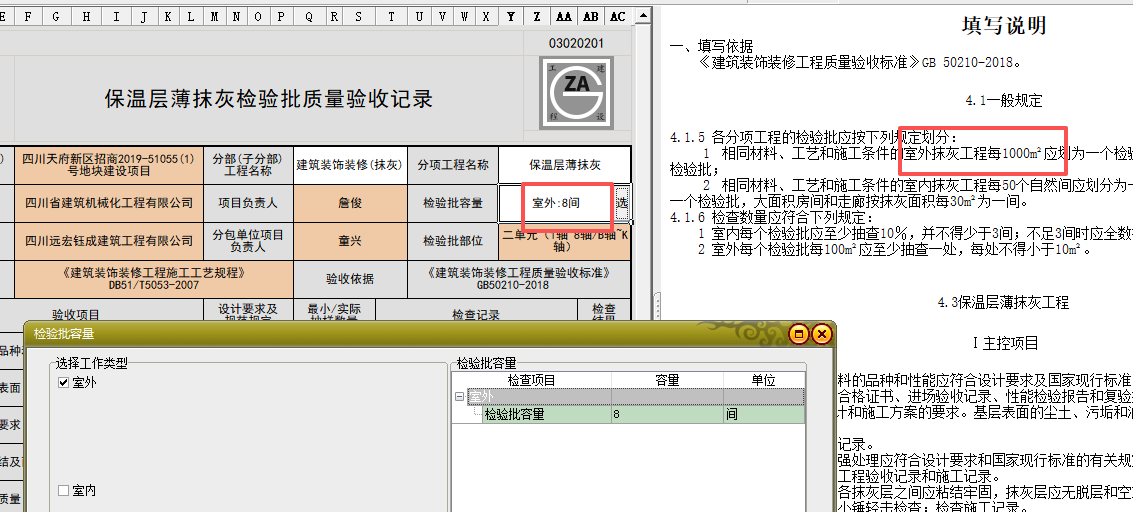
Task: Select column header AB
Action: [x=591, y=16]
